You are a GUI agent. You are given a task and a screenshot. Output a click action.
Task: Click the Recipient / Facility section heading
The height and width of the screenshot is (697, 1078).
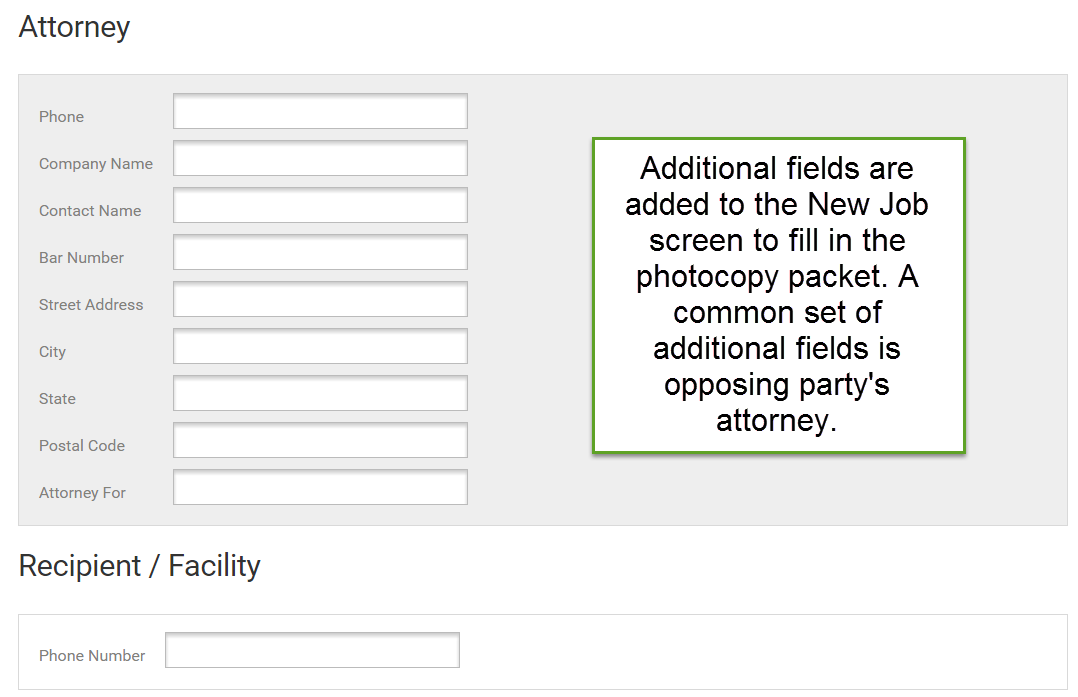[x=138, y=565]
